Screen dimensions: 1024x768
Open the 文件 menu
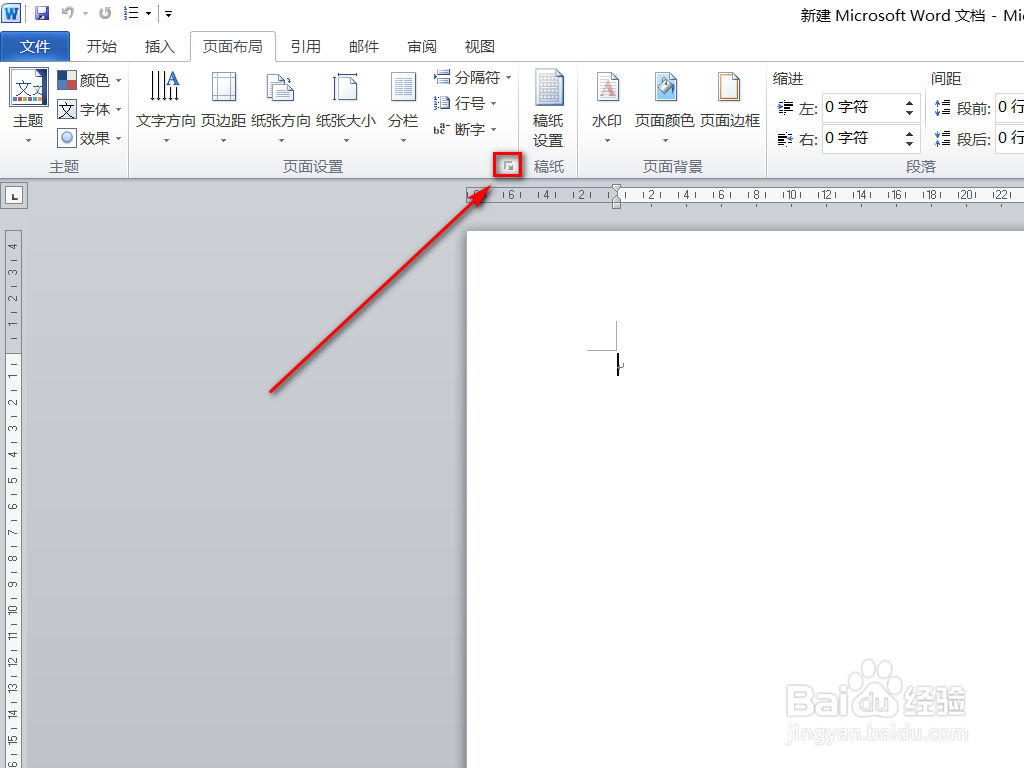(x=35, y=46)
